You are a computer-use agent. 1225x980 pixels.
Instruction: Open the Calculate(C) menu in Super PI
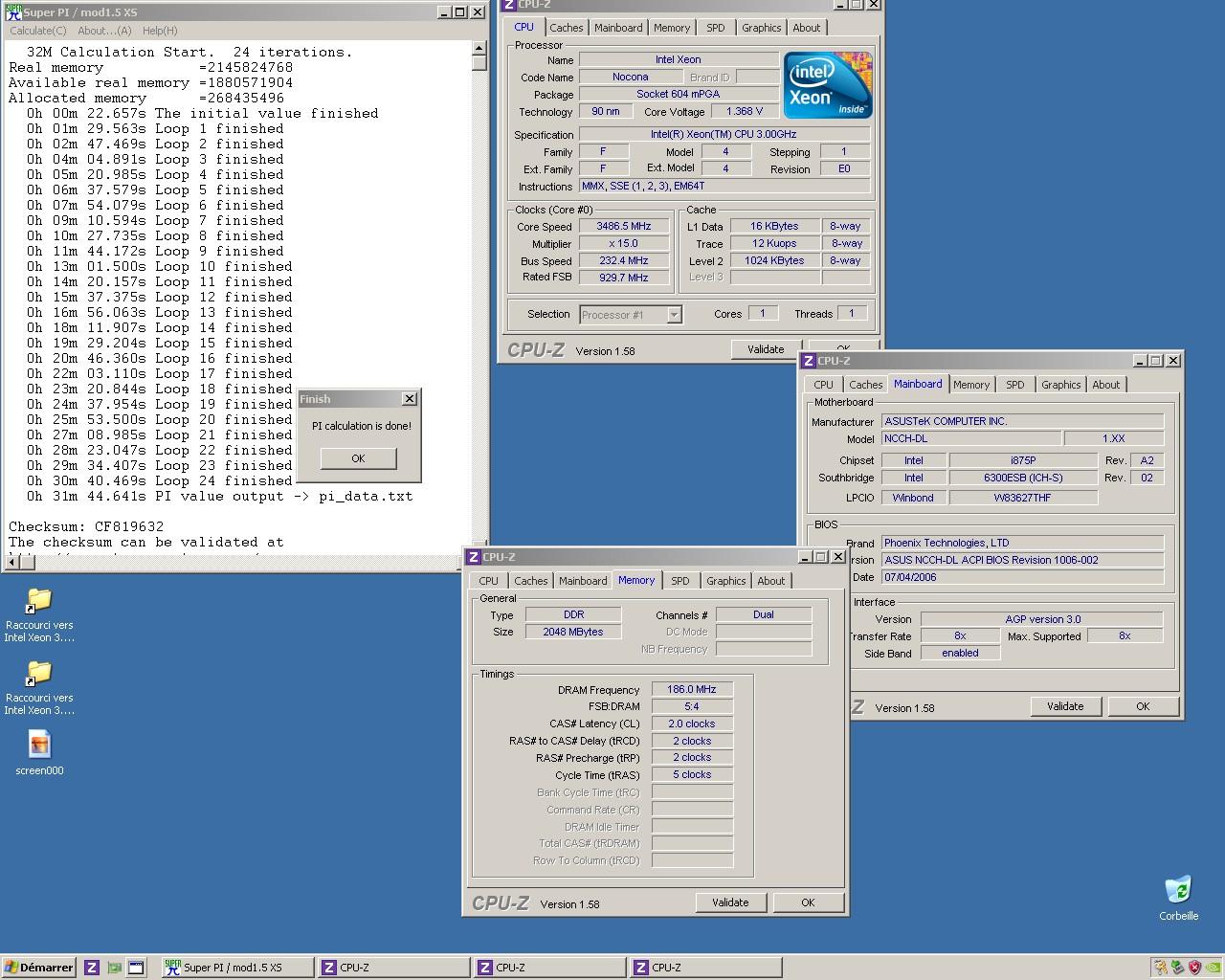38,31
